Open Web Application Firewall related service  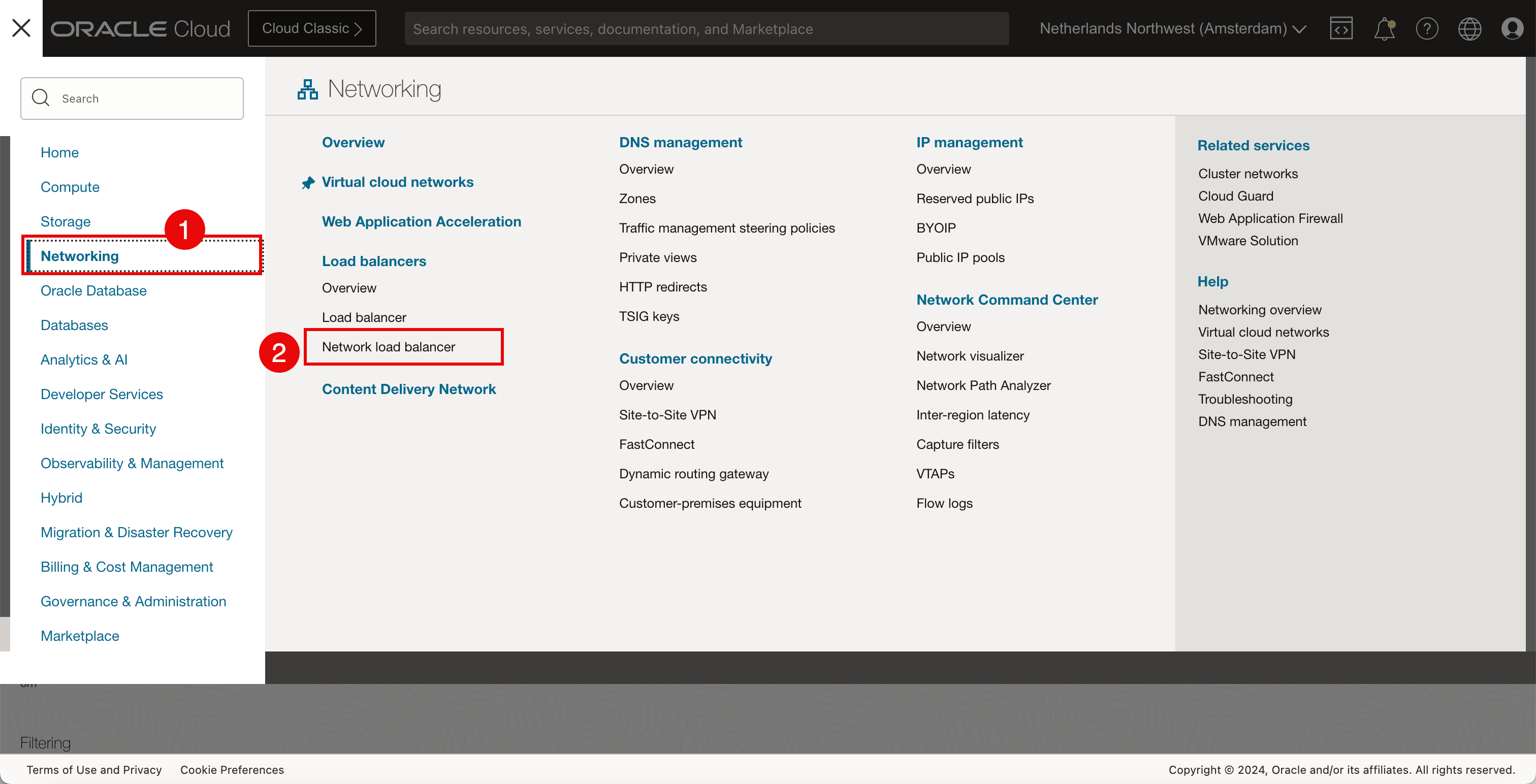pyautogui.click(x=1270, y=219)
